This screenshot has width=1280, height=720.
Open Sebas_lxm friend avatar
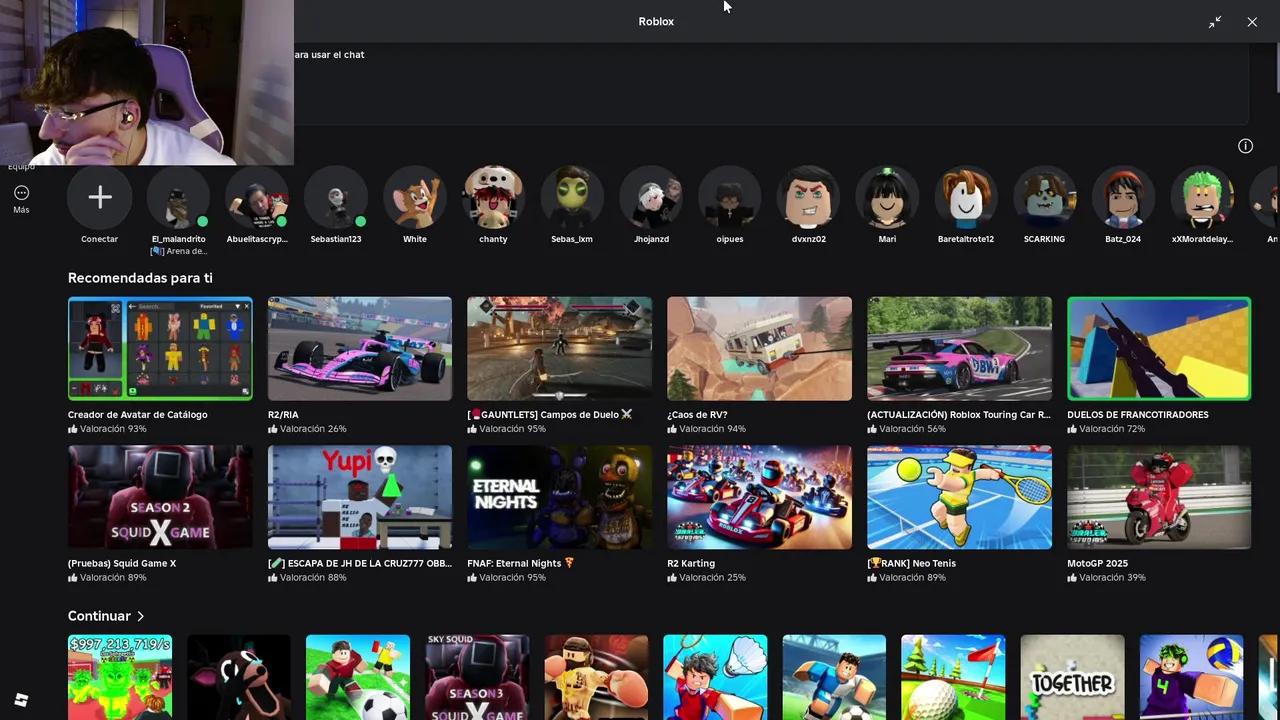(572, 198)
